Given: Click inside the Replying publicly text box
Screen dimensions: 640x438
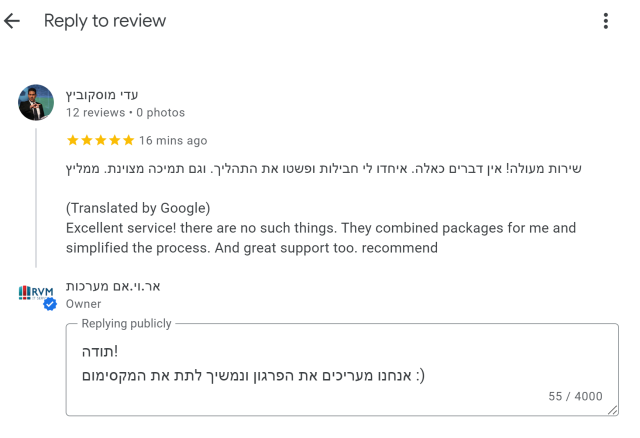Looking at the screenshot, I should coord(342,370).
